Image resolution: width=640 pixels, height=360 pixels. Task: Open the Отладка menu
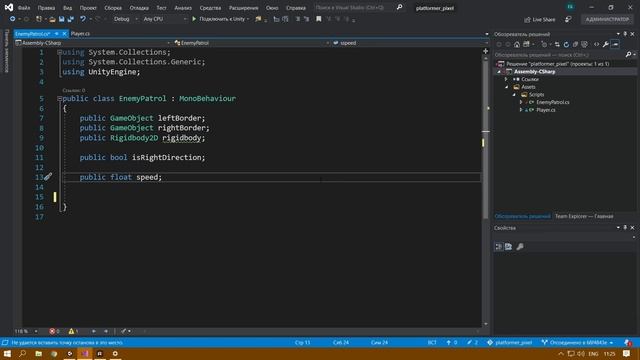tap(139, 8)
